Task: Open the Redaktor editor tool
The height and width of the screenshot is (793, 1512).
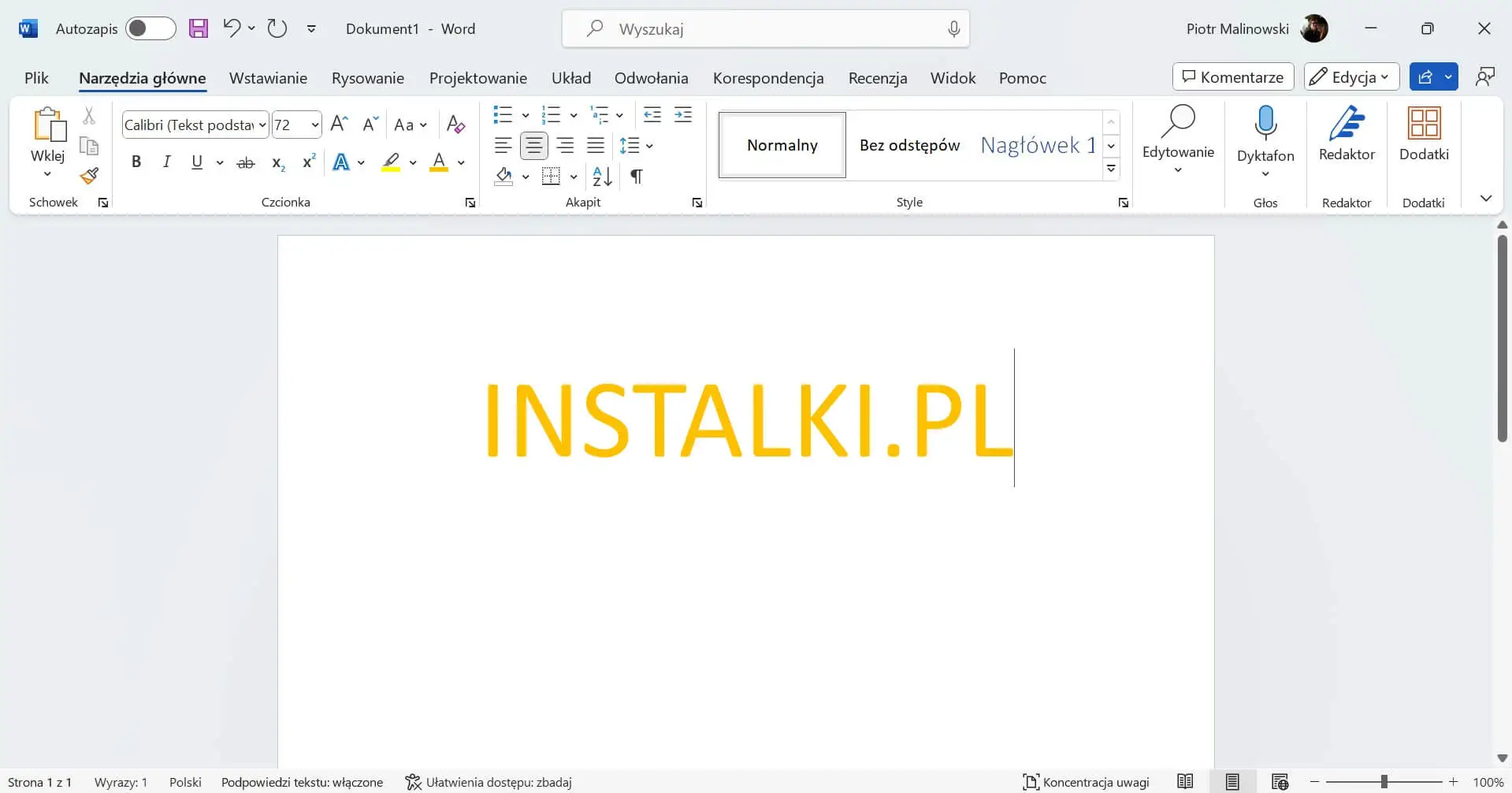Action: click(1347, 134)
